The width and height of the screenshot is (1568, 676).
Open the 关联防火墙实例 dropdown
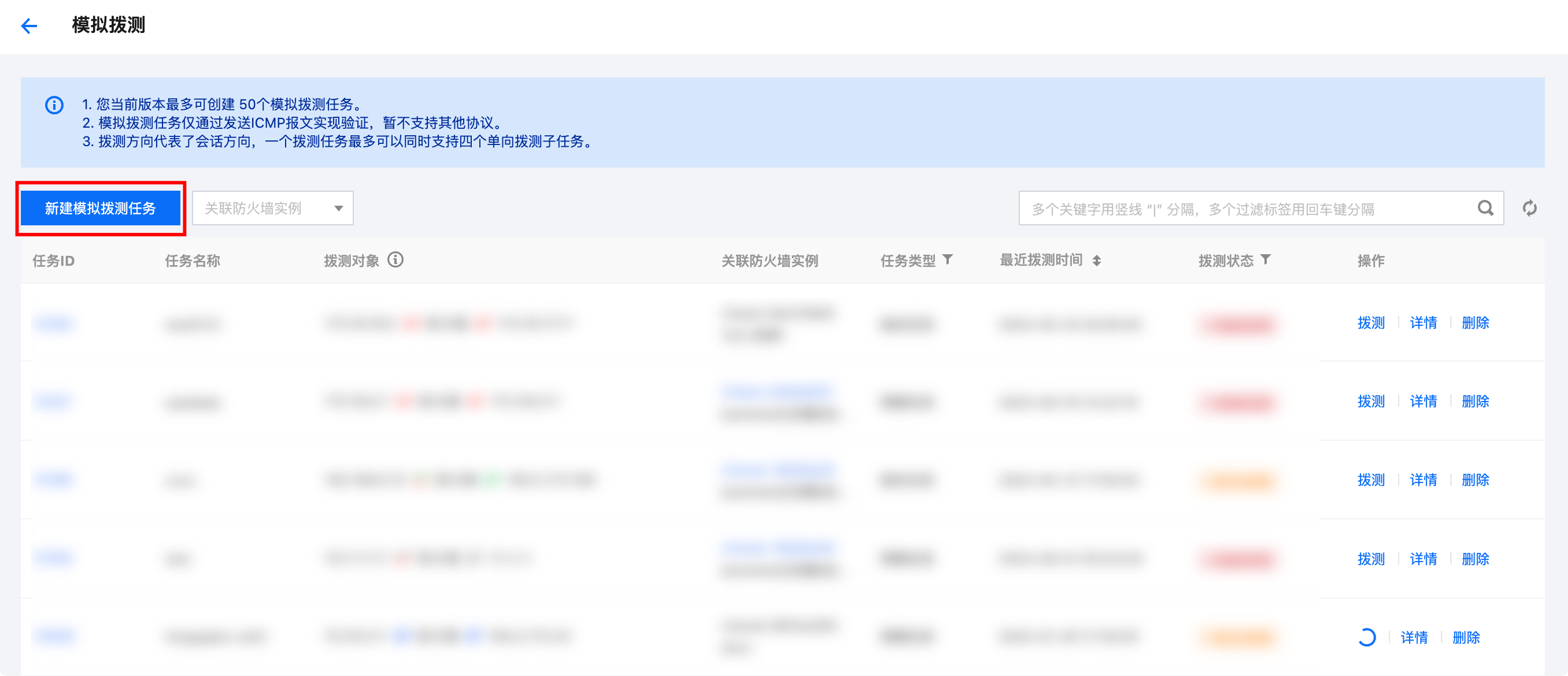coord(262,209)
